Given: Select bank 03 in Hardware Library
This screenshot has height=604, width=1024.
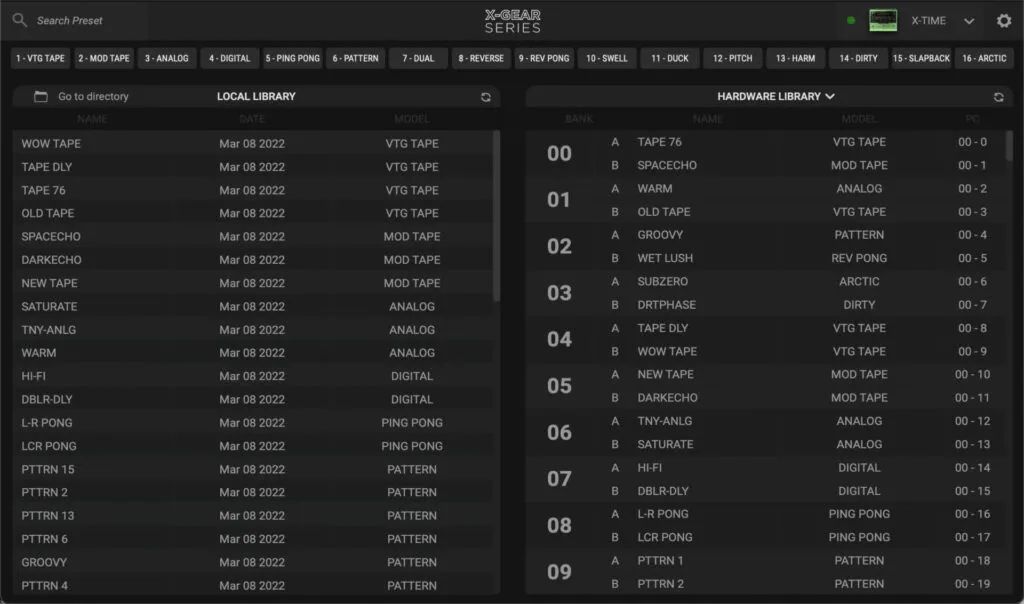Looking at the screenshot, I should (559, 293).
